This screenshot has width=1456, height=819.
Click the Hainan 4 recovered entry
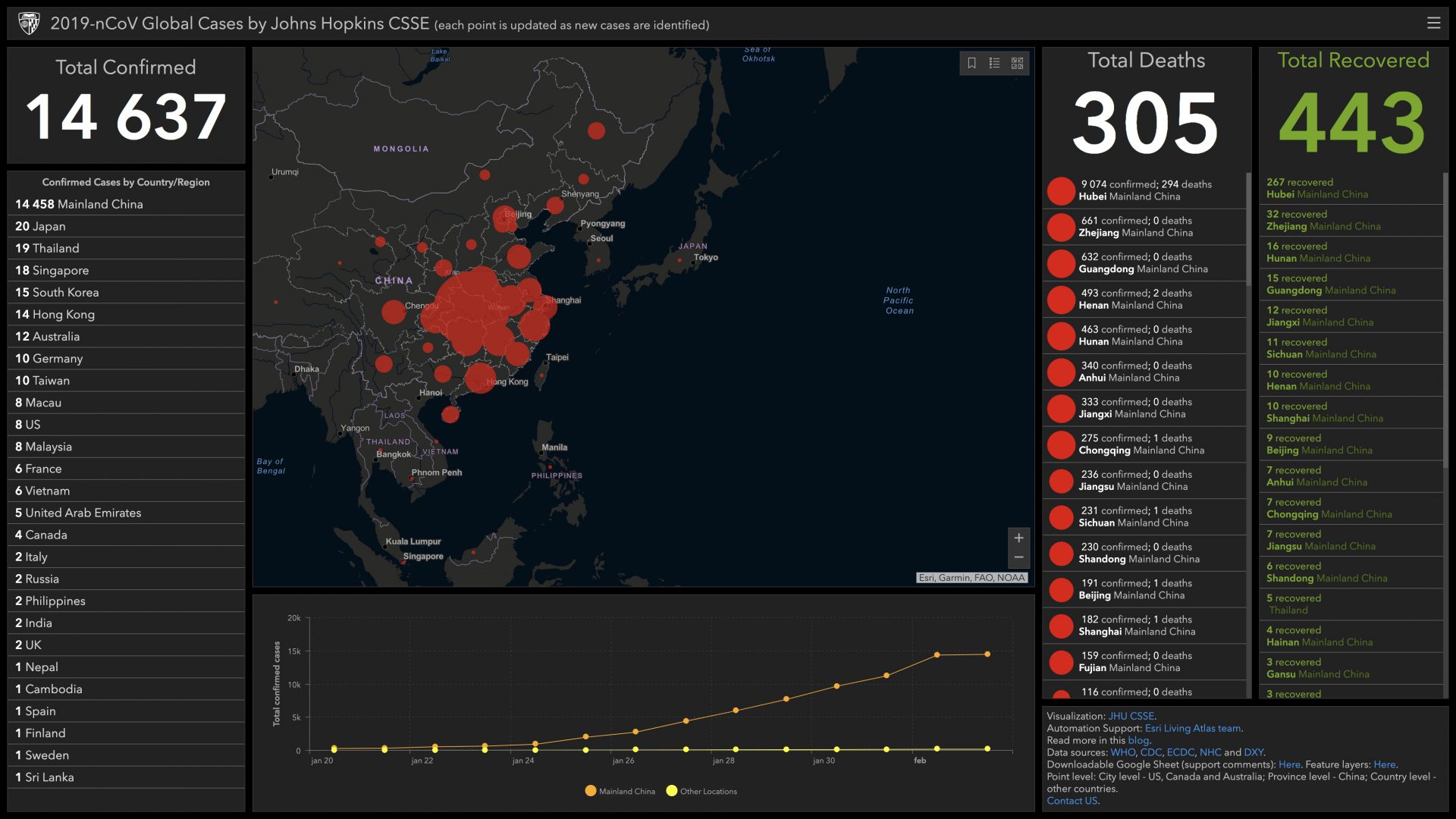[1351, 635]
